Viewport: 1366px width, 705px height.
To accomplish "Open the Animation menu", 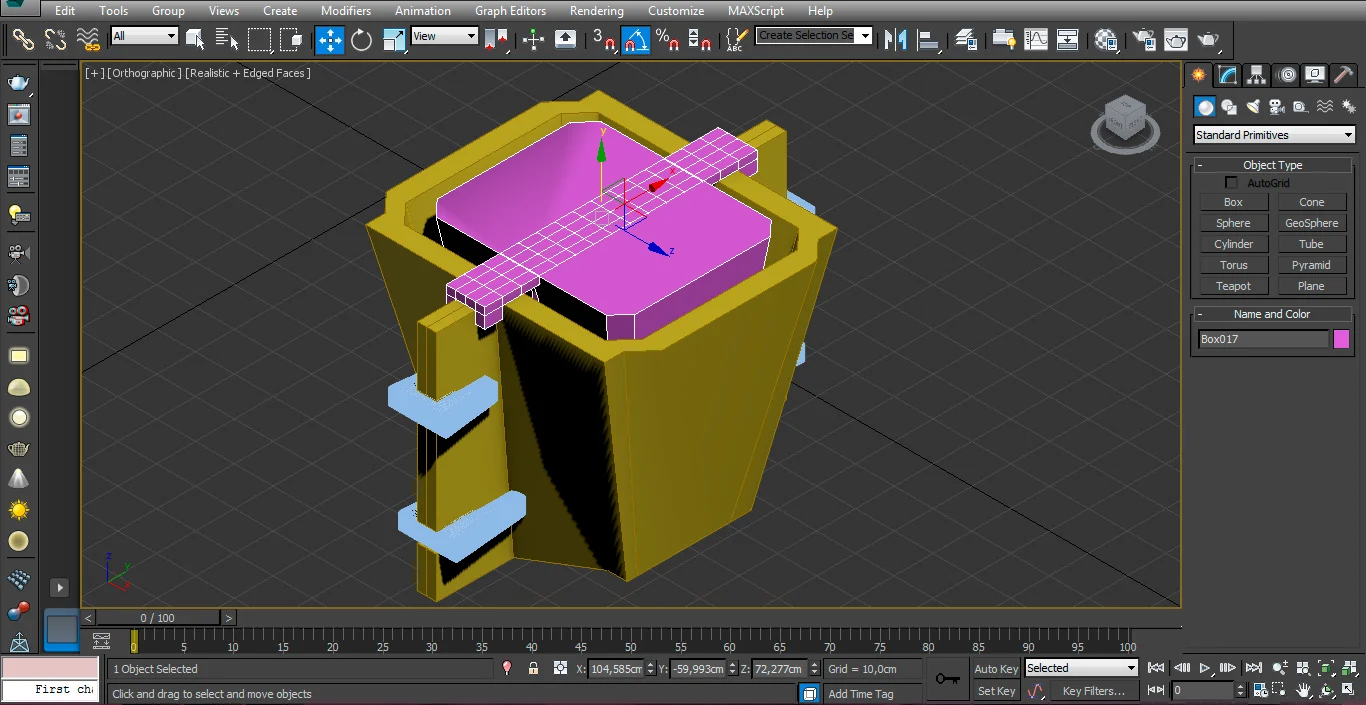I will pyautogui.click(x=423, y=11).
